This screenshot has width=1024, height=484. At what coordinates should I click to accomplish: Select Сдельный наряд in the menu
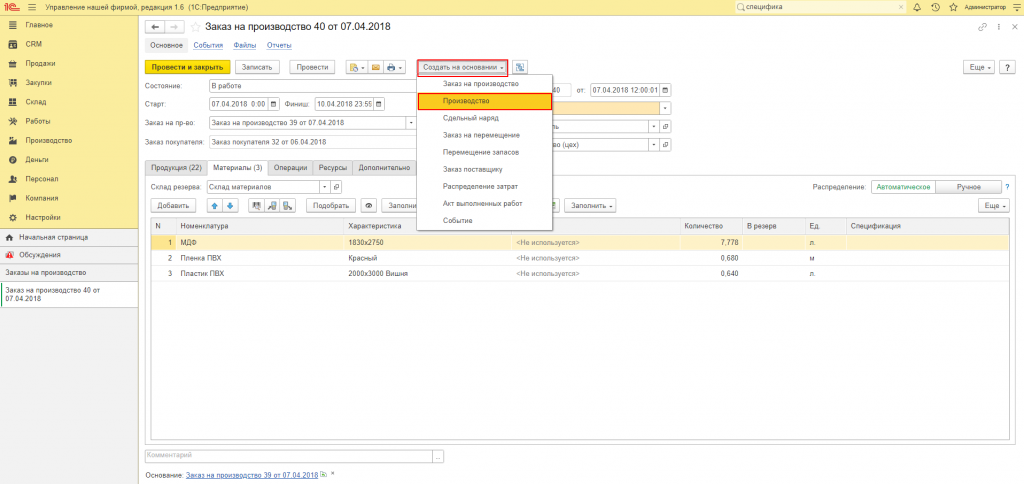pyautogui.click(x=485, y=118)
